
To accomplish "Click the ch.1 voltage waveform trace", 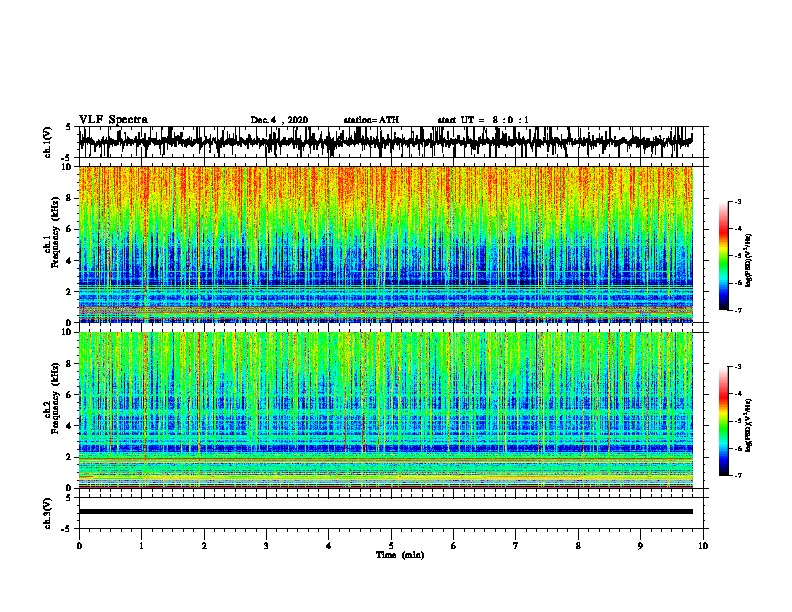I will click(385, 142).
